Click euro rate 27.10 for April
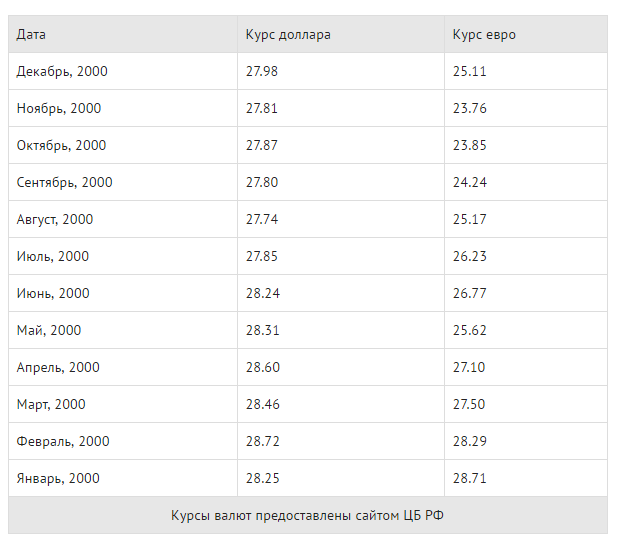The height and width of the screenshot is (545, 619). pyautogui.click(x=469, y=368)
